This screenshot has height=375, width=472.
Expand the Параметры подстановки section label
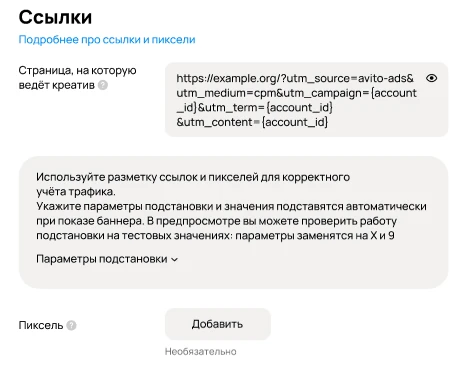pos(102,259)
